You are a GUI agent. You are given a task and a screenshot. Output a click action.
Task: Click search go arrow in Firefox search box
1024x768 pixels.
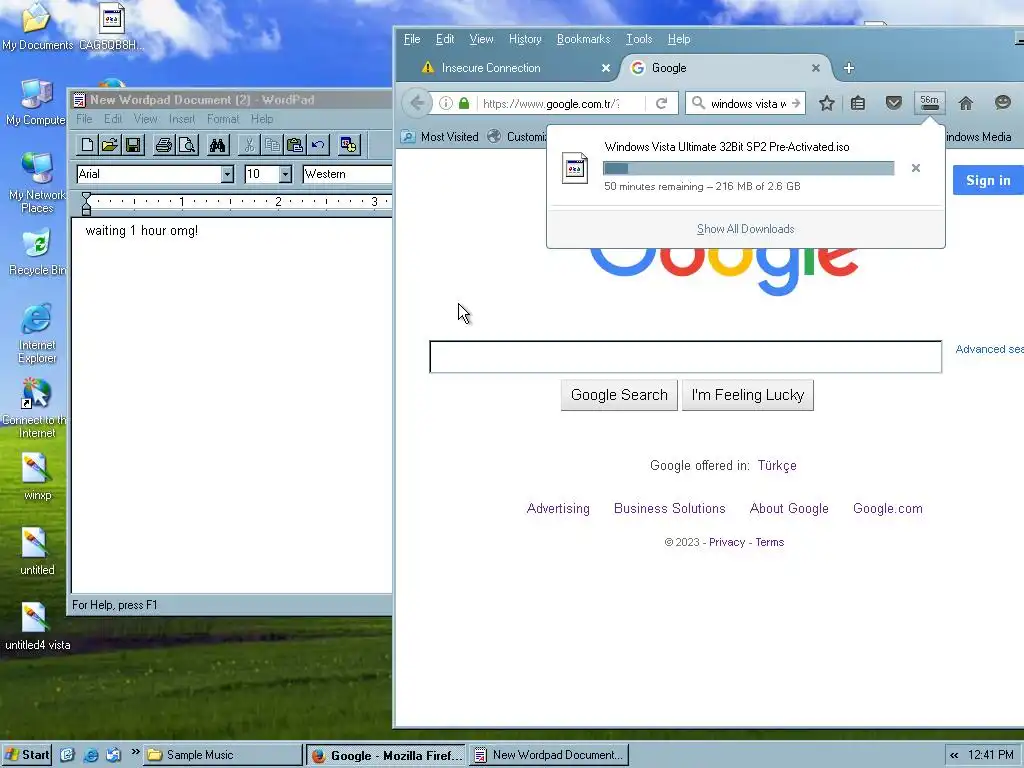796,103
